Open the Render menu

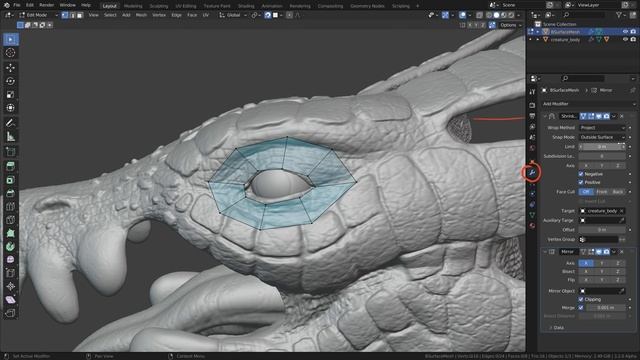pos(47,5)
